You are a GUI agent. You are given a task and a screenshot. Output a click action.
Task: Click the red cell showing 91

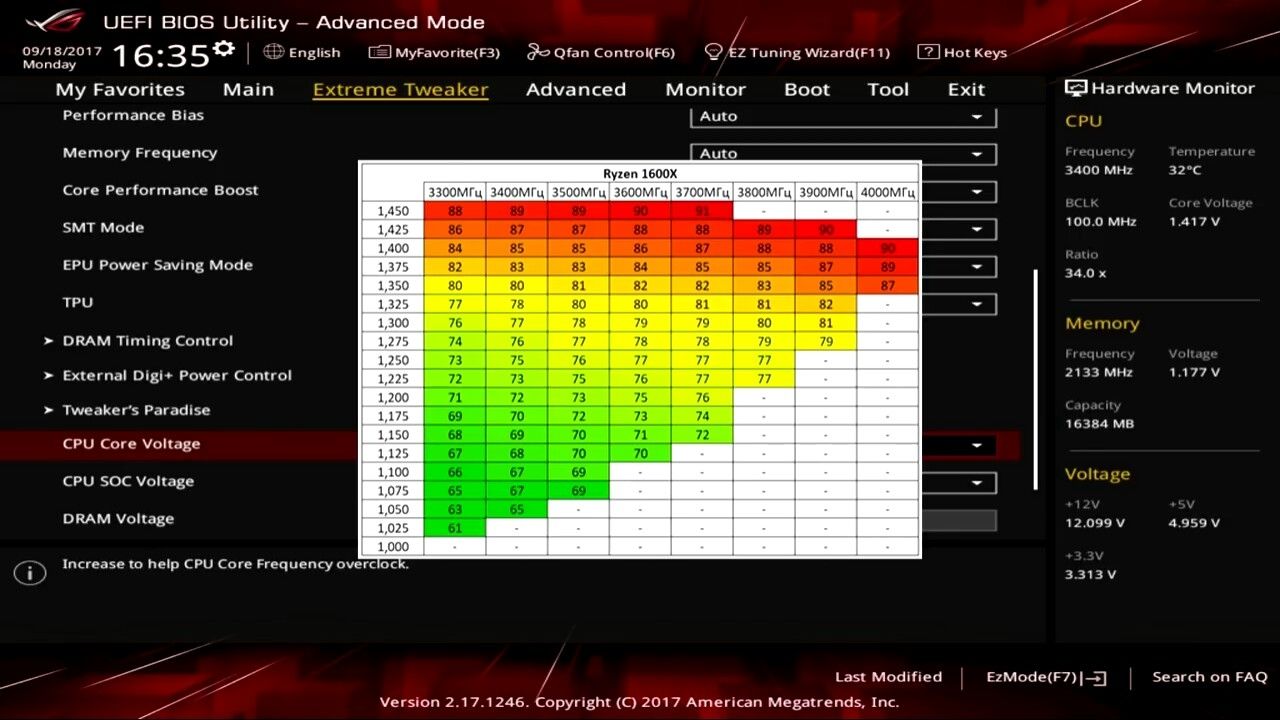(702, 211)
